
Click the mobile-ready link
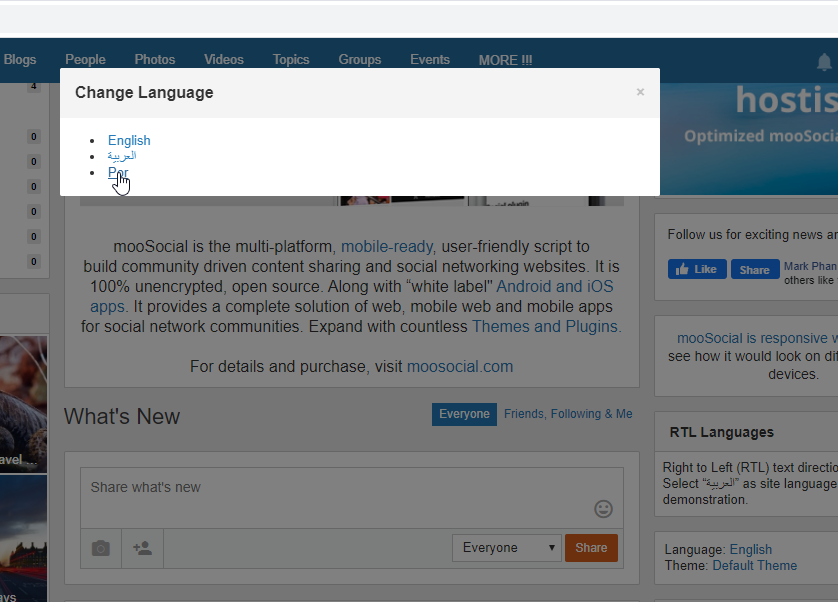tap(389, 246)
